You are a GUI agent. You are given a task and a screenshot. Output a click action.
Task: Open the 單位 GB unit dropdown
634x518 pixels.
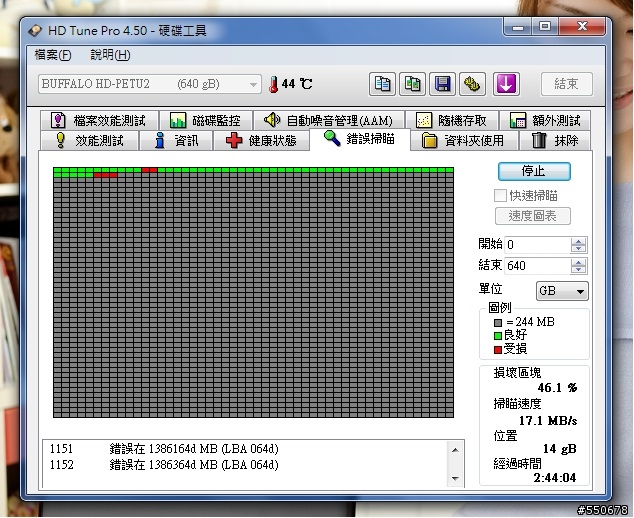pos(562,291)
